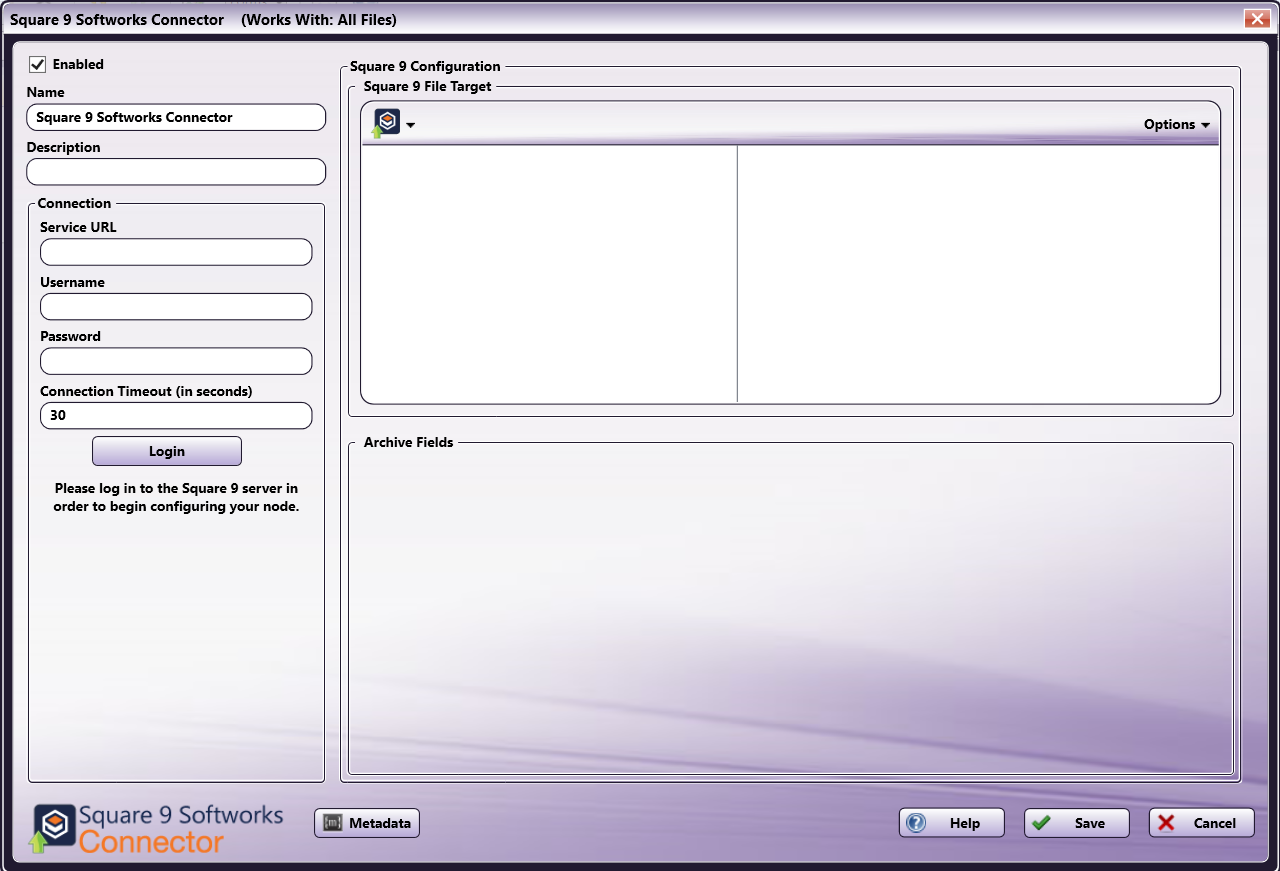Expand the Options menu
Viewport: 1280px width, 871px height.
1177,125
